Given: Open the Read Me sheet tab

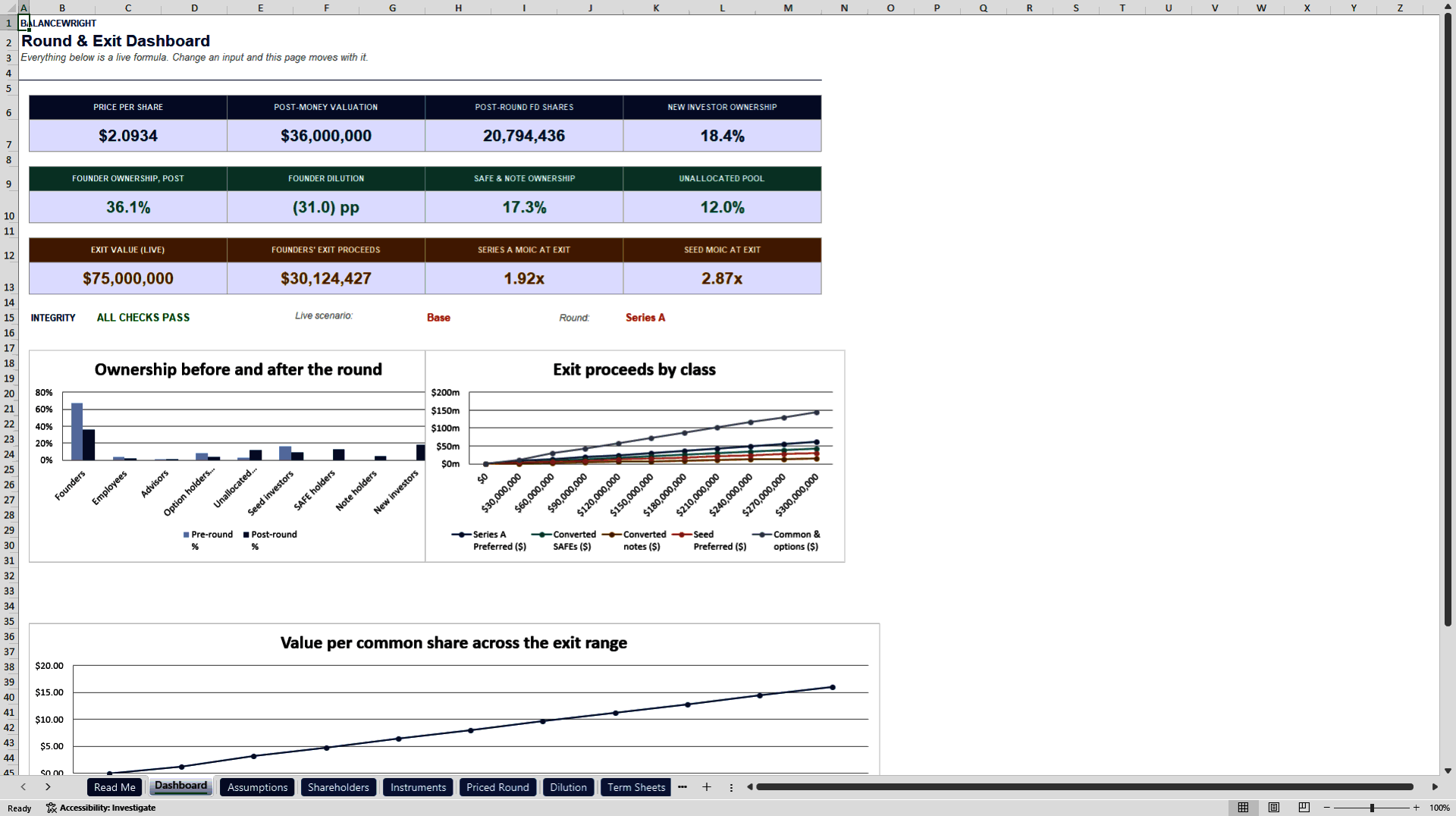Looking at the screenshot, I should (115, 787).
